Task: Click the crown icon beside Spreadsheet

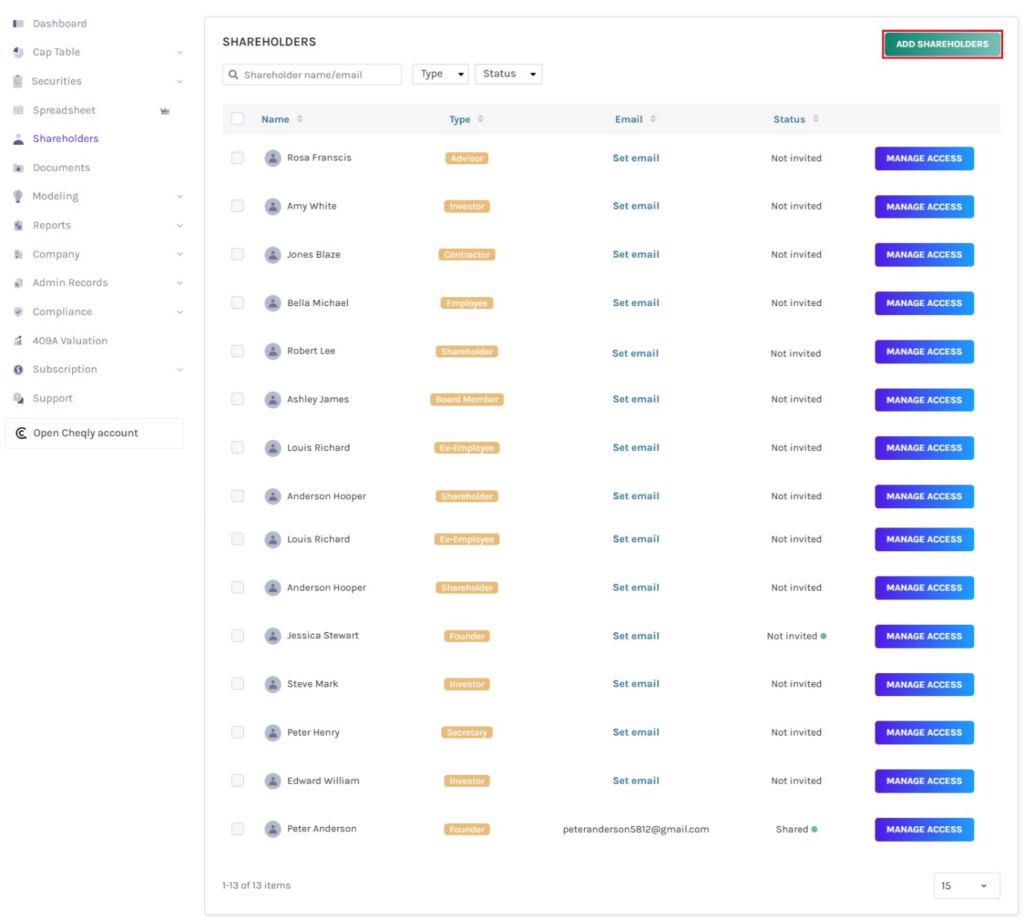Action: (x=165, y=110)
